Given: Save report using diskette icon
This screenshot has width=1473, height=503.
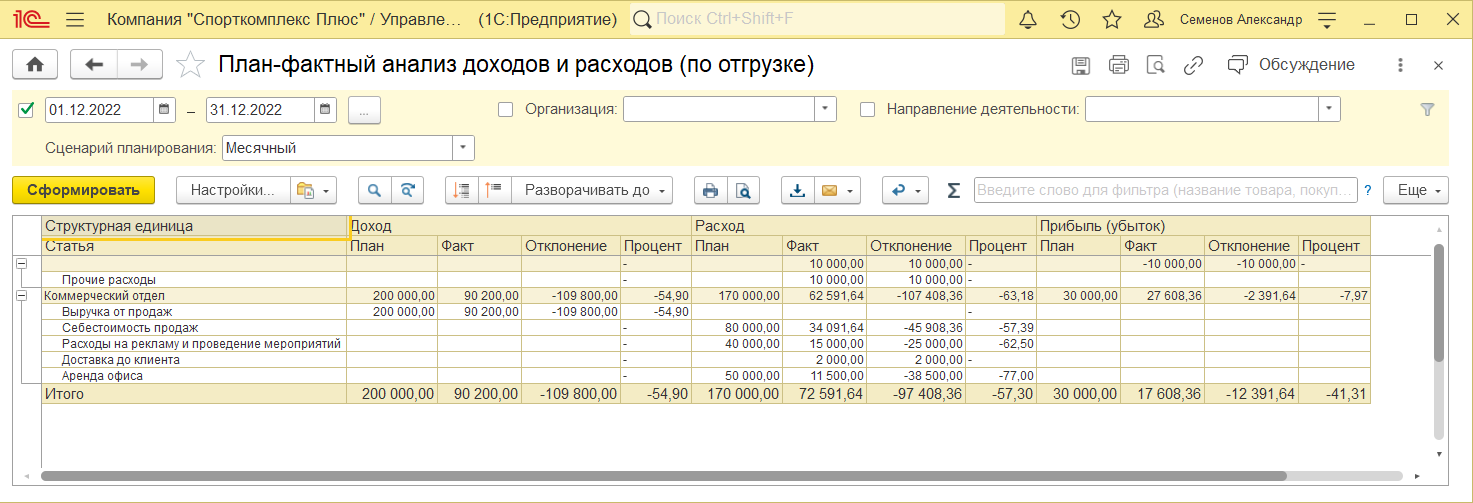Looking at the screenshot, I should pyautogui.click(x=1080, y=66).
